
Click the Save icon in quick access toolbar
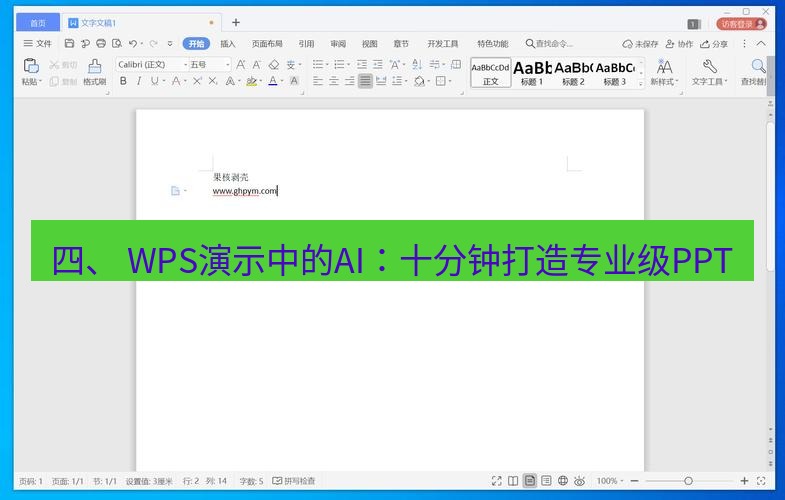pyautogui.click(x=70, y=44)
